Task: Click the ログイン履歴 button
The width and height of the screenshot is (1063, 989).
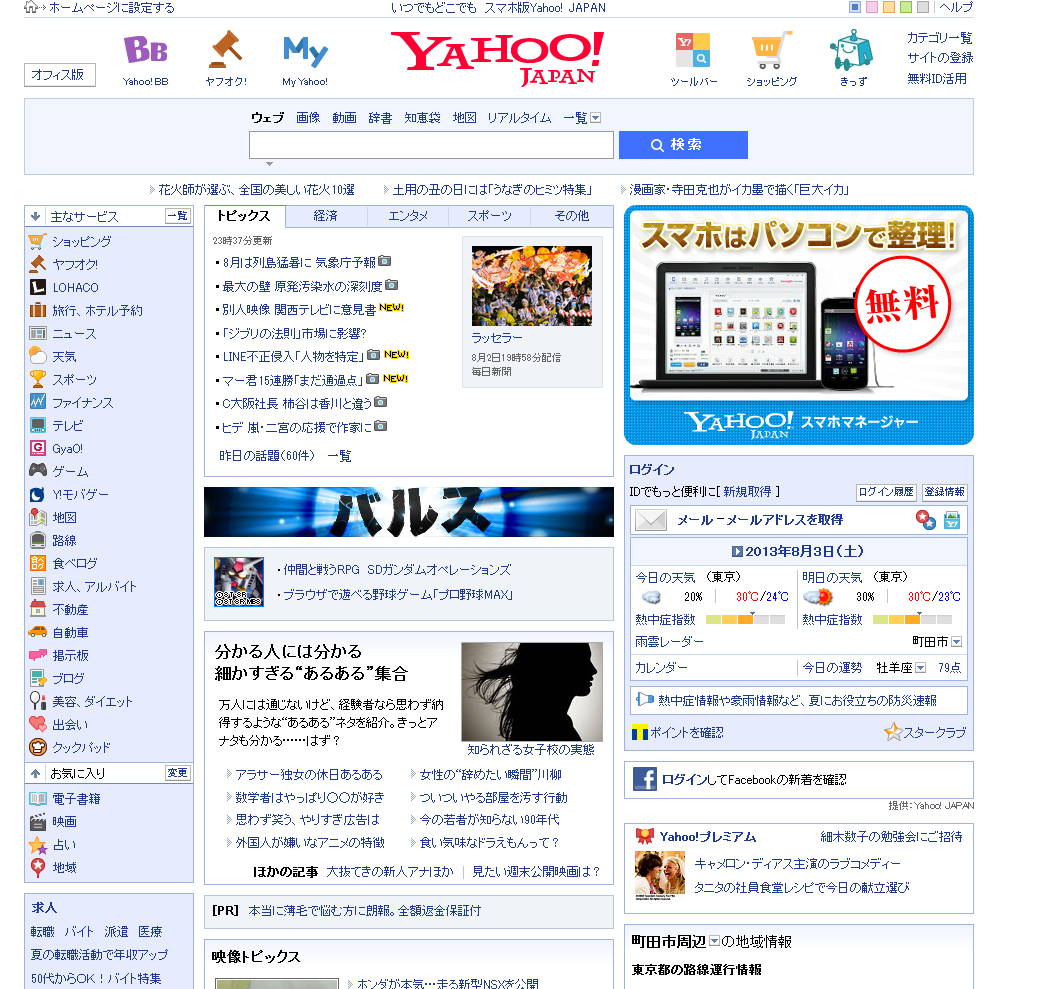Action: point(886,492)
